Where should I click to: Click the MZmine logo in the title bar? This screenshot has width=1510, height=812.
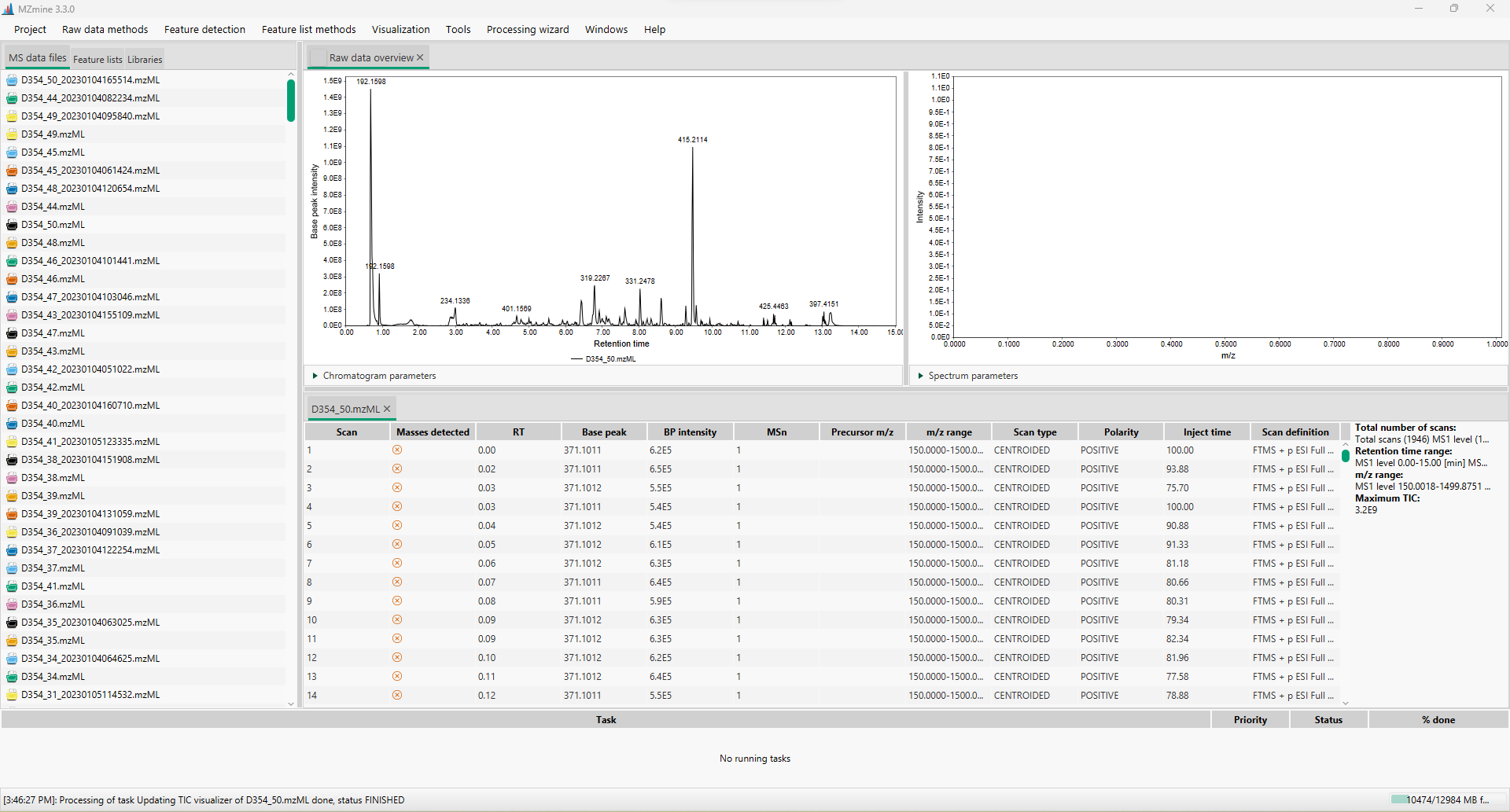(x=9, y=9)
